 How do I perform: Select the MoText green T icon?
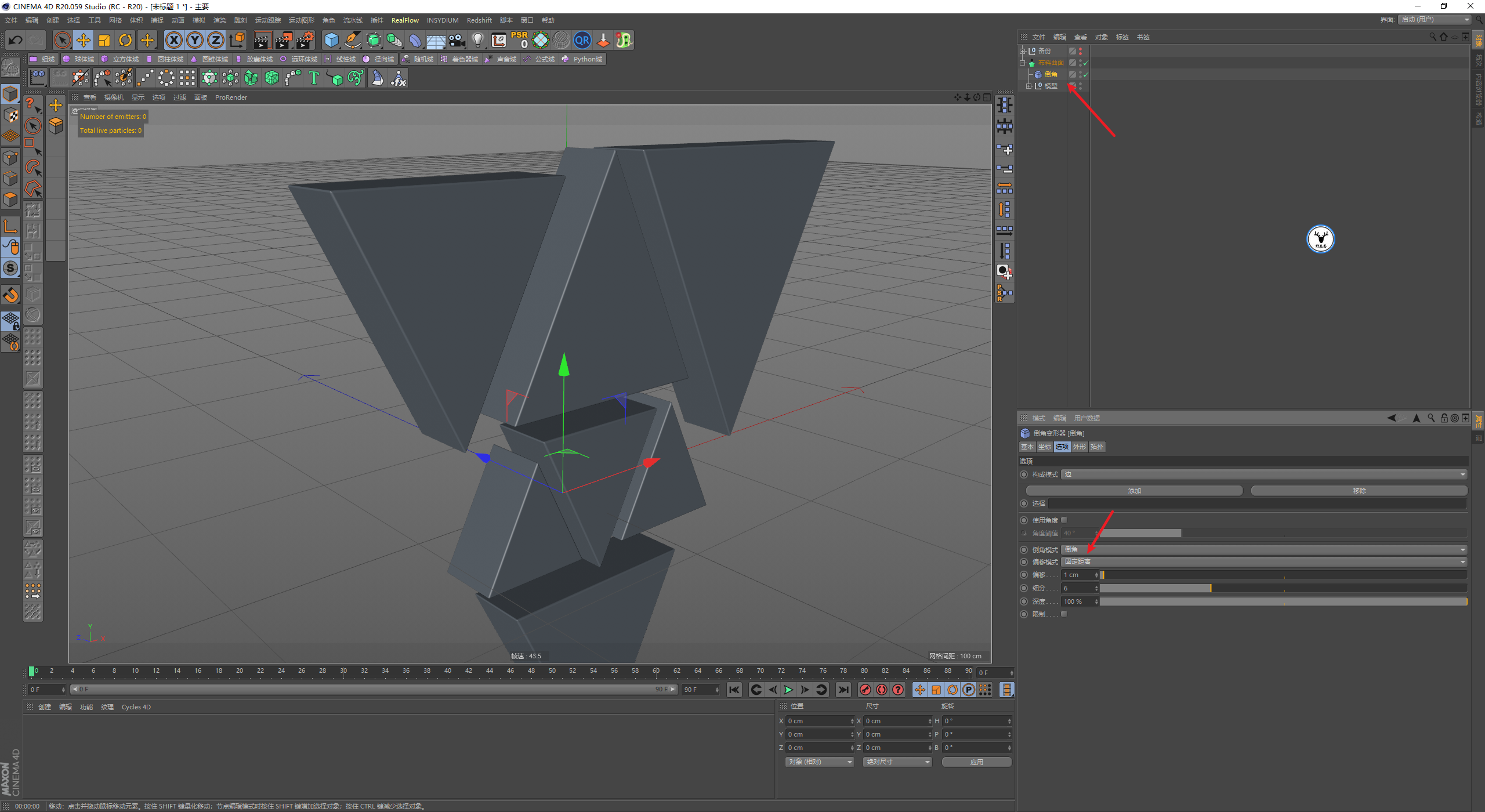coord(314,78)
